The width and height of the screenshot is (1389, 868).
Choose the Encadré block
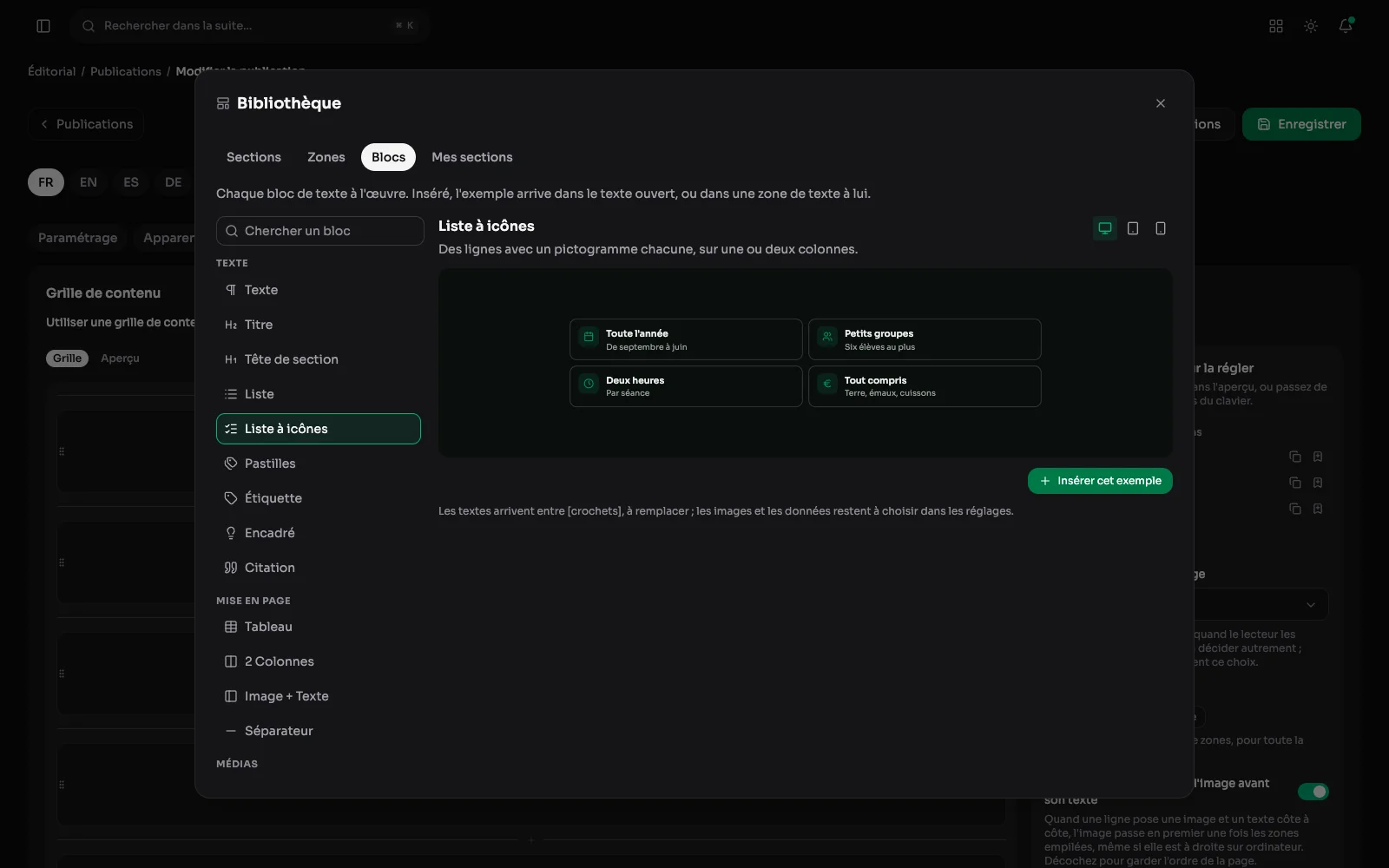(319, 533)
